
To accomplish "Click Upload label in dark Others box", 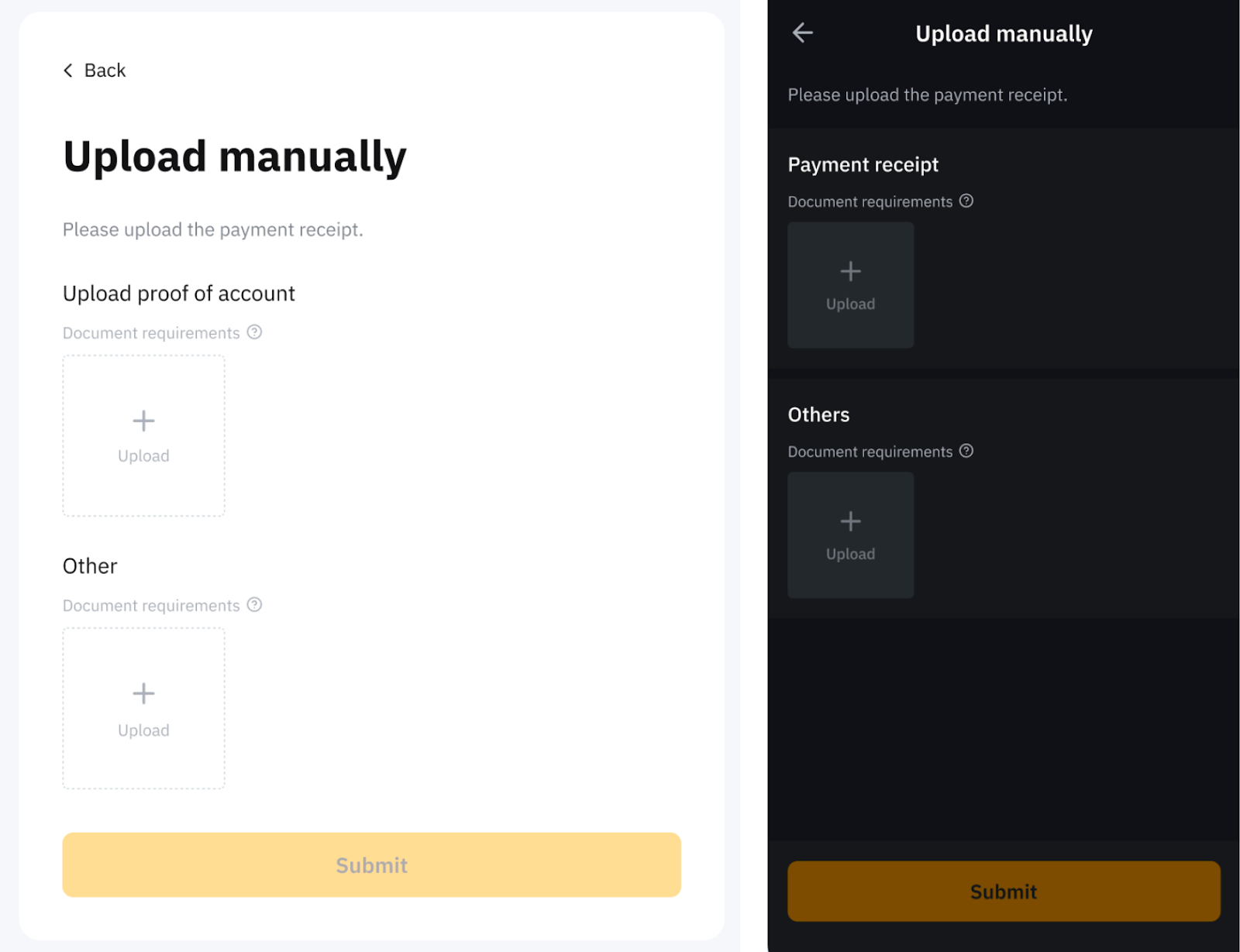I will pos(850,555).
